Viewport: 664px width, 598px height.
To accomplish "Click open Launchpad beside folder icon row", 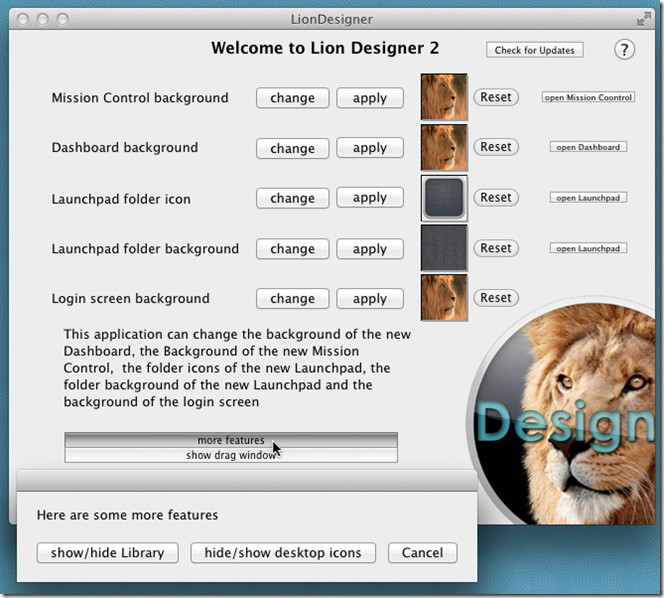I will click(588, 198).
